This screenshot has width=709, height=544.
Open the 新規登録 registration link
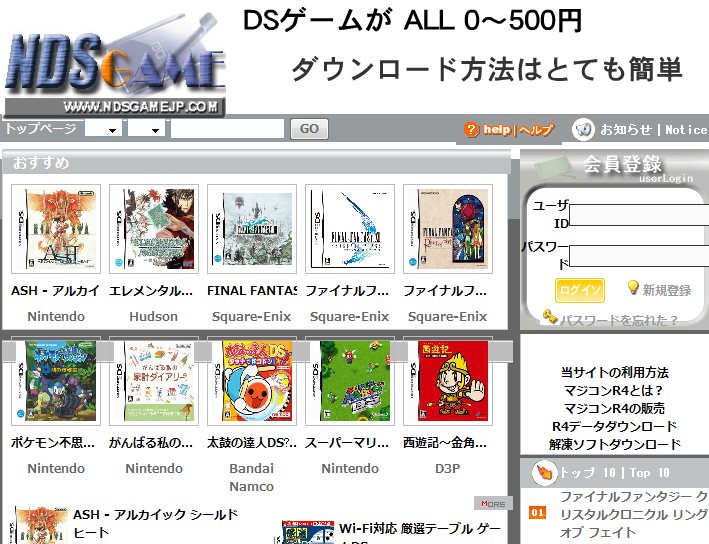point(667,290)
